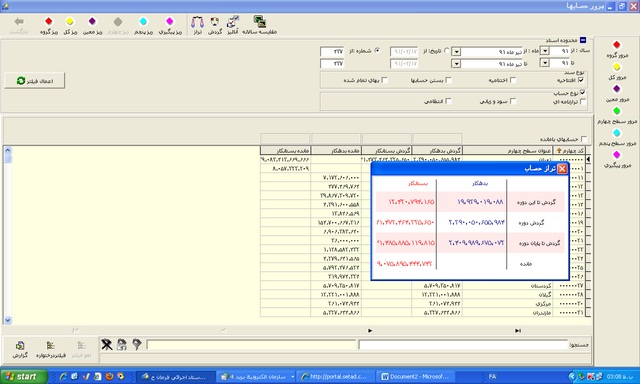Image resolution: width=640 pixels, height=384 pixels.
Task: Click the yellow 'ریز کل' diamond toolbar icon
Action: (x=70, y=21)
